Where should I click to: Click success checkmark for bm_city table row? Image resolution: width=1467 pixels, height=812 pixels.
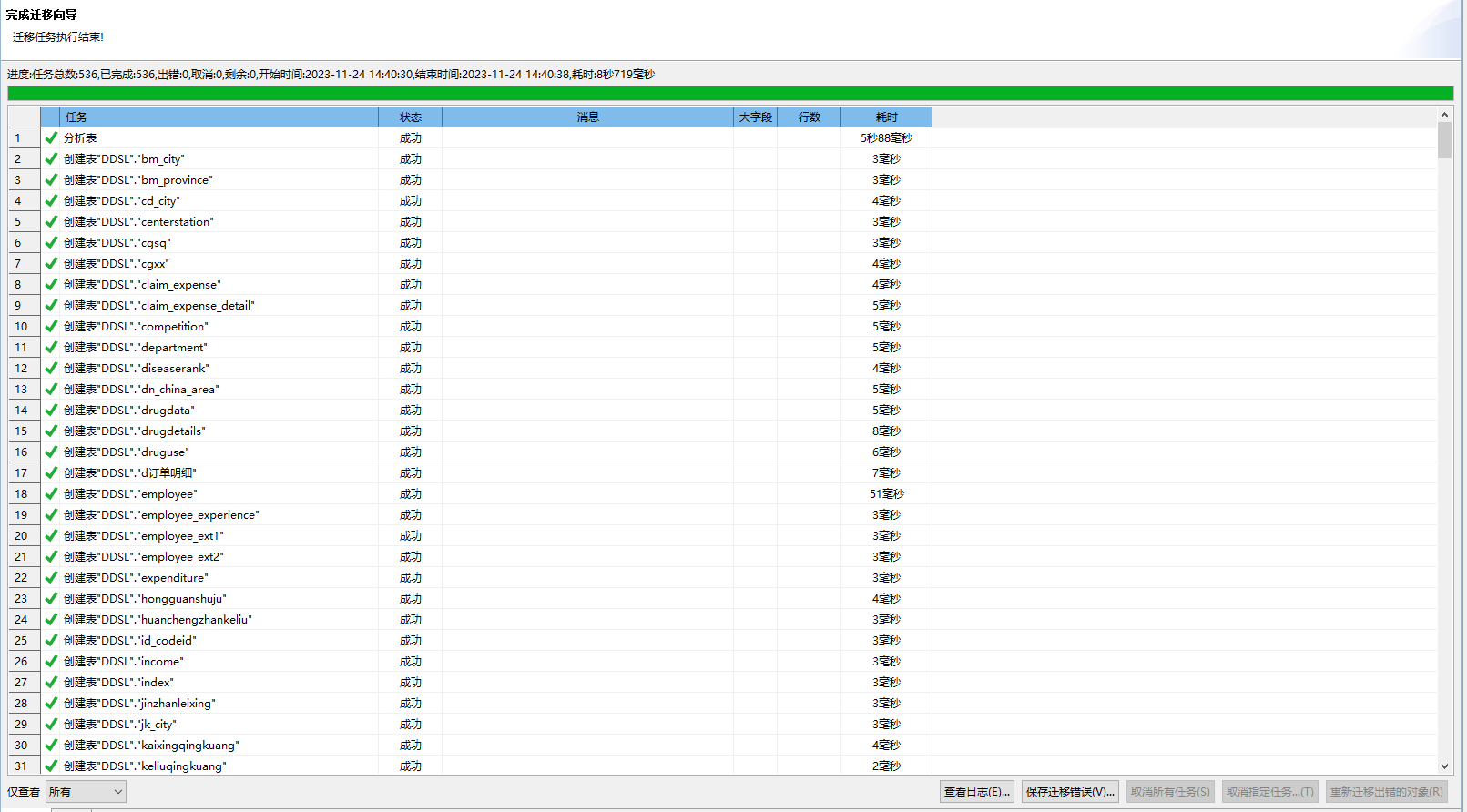pyautogui.click(x=51, y=159)
